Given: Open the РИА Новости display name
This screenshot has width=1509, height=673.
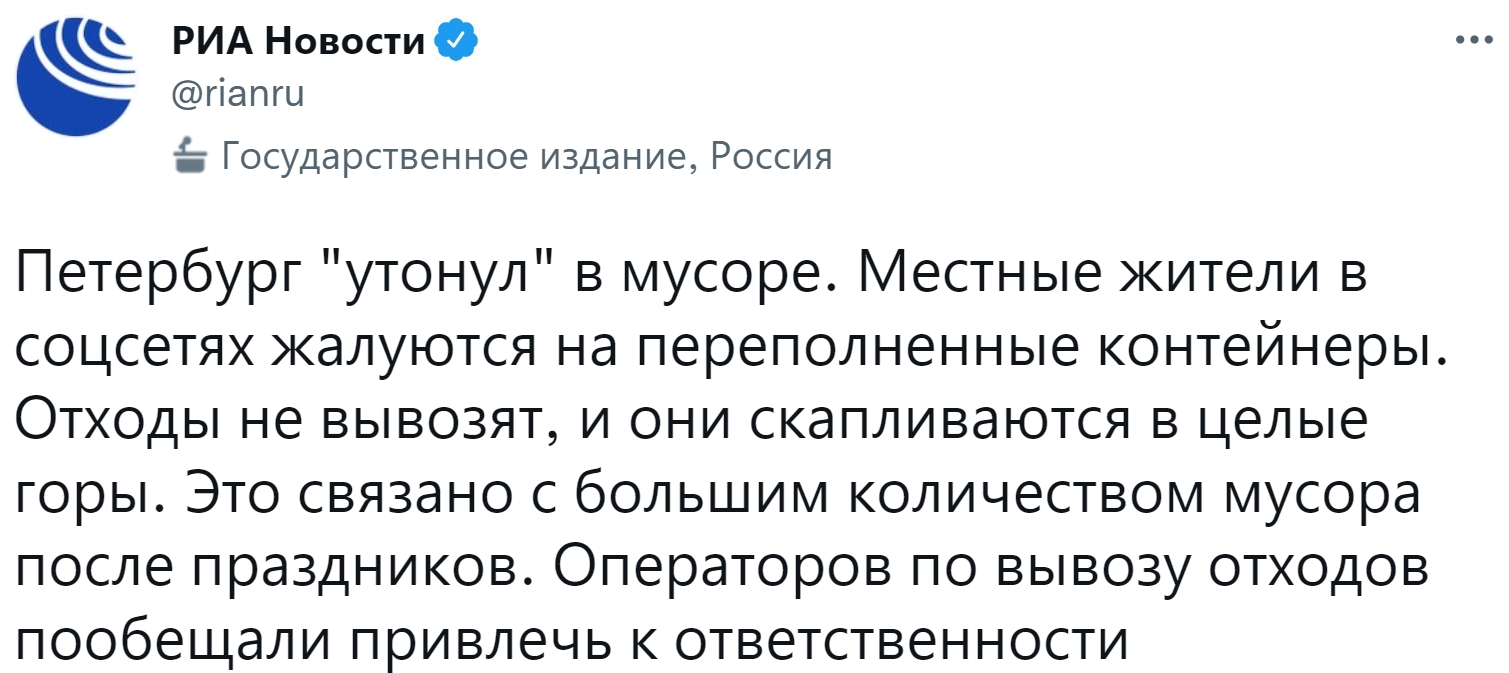Looking at the screenshot, I should coord(300,41).
